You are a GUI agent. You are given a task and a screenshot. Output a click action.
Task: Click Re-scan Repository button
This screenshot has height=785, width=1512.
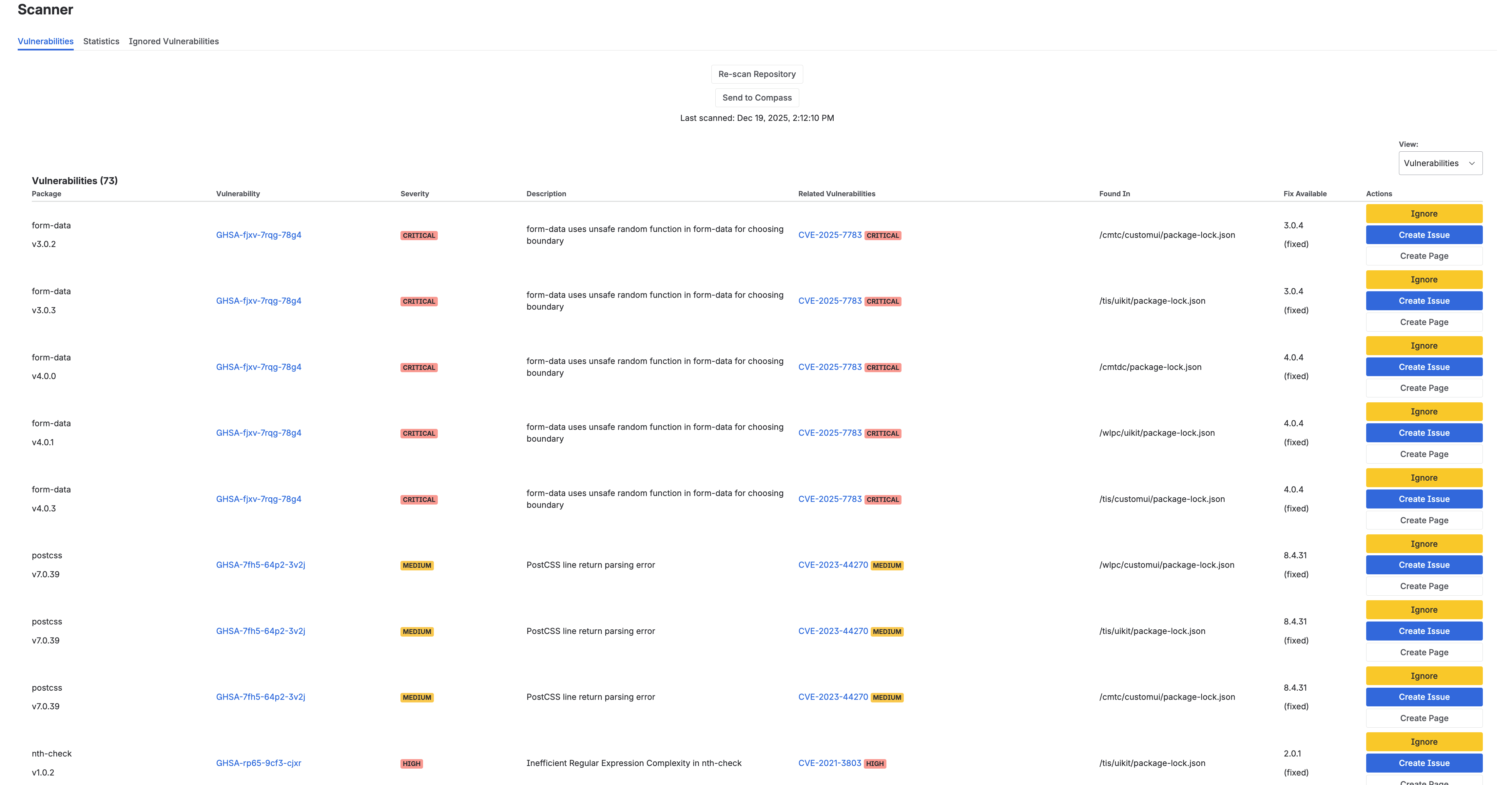click(757, 74)
